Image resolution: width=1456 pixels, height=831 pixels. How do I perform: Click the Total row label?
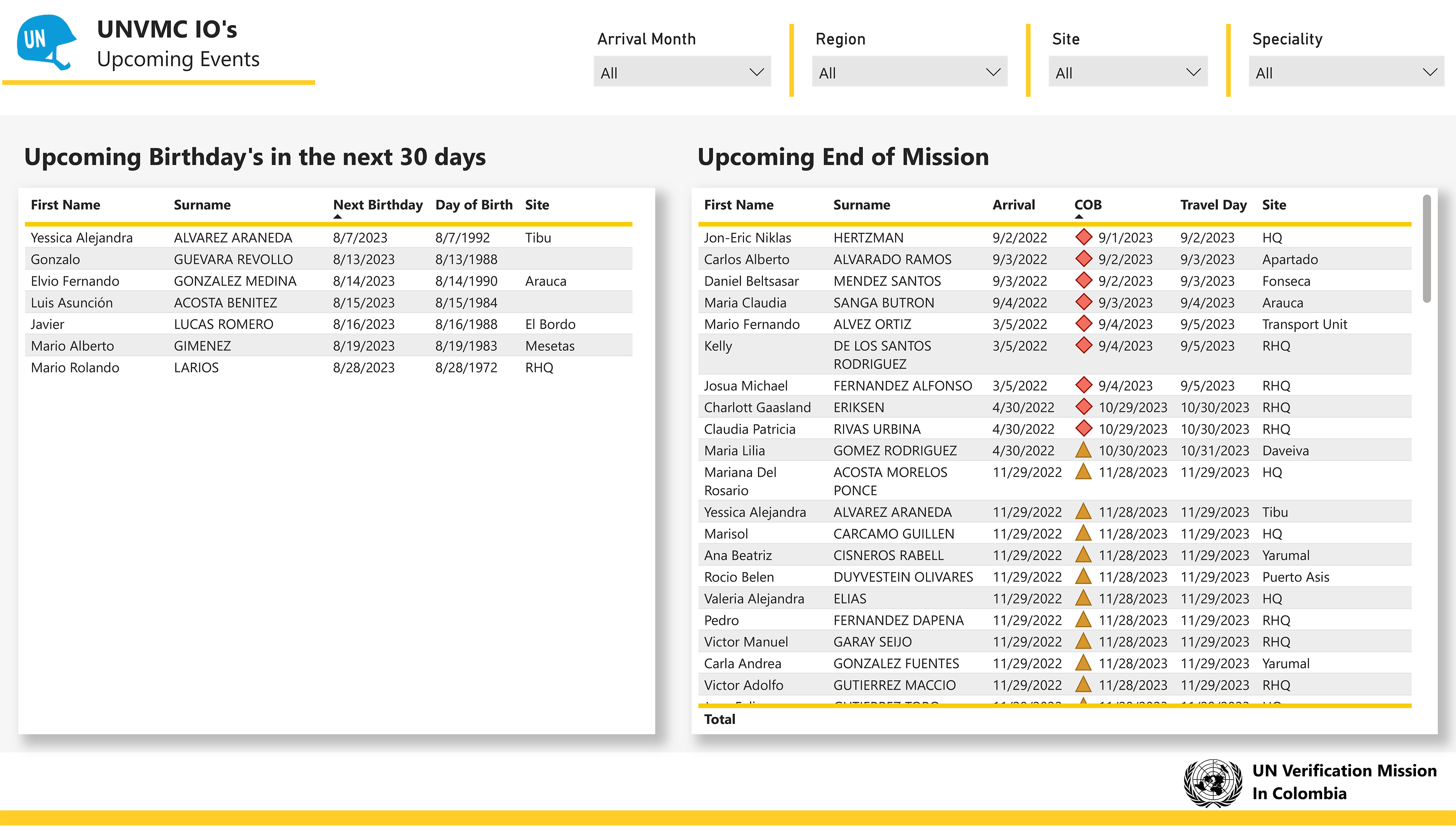pyautogui.click(x=720, y=719)
